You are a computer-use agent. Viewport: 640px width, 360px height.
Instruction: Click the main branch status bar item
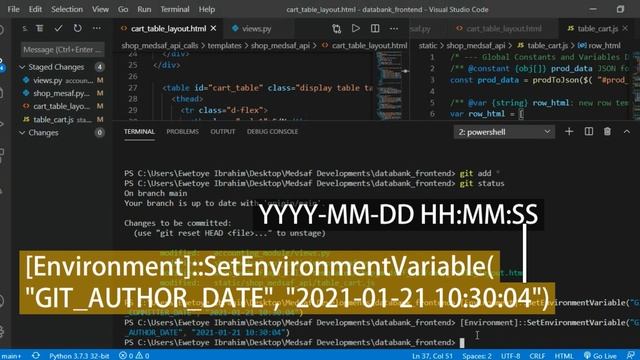11,356
